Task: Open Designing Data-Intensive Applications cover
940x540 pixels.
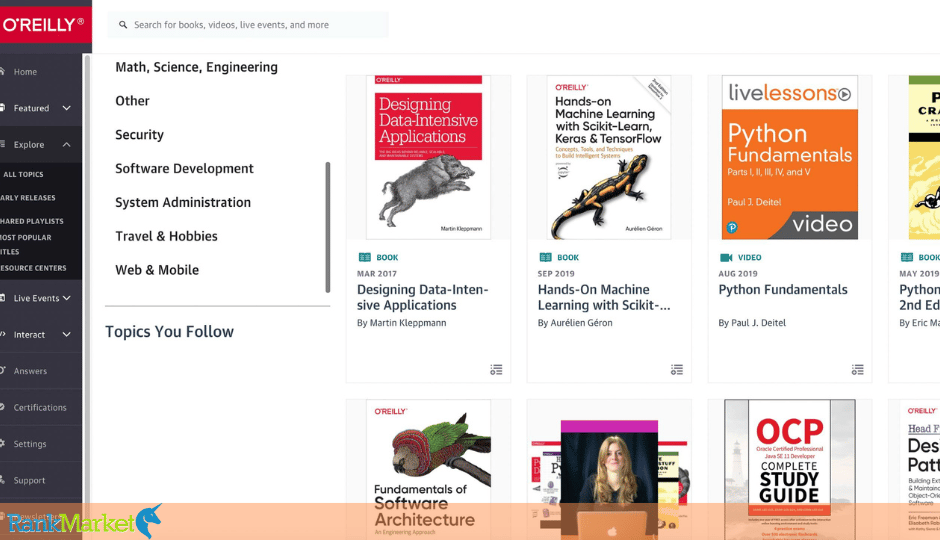Action: tap(428, 157)
